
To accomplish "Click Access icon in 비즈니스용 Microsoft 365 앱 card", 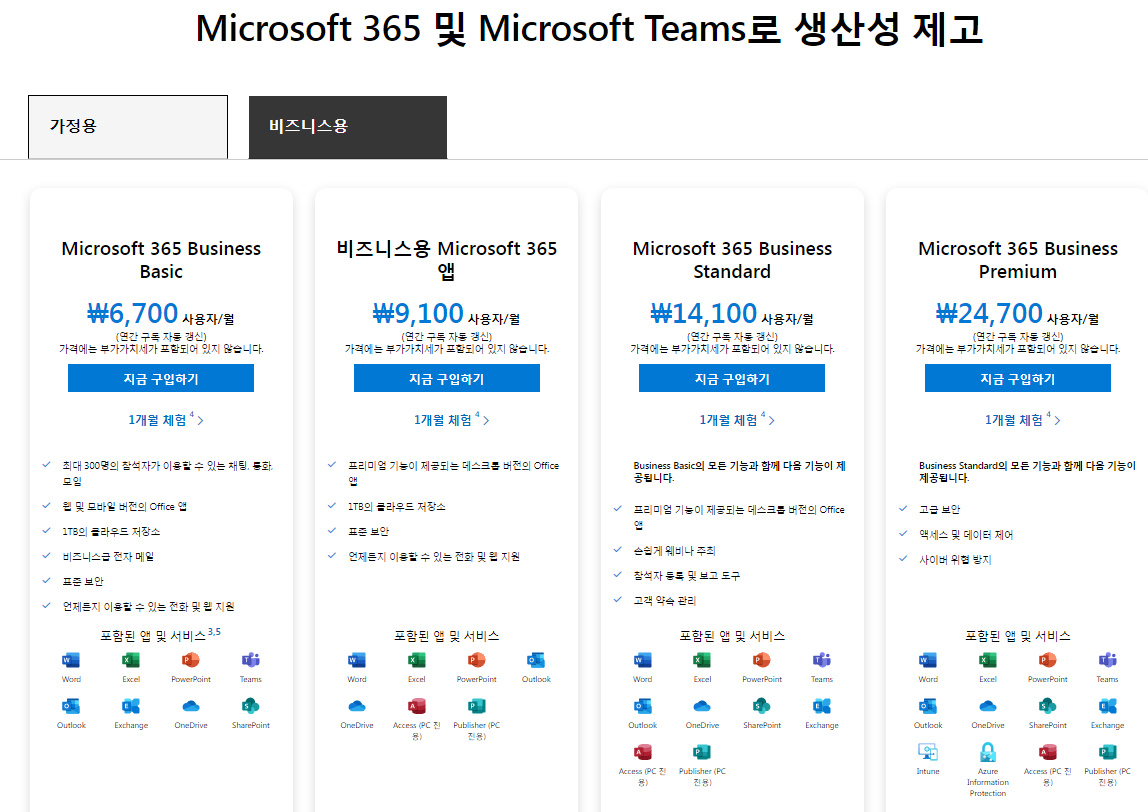I will (417, 707).
